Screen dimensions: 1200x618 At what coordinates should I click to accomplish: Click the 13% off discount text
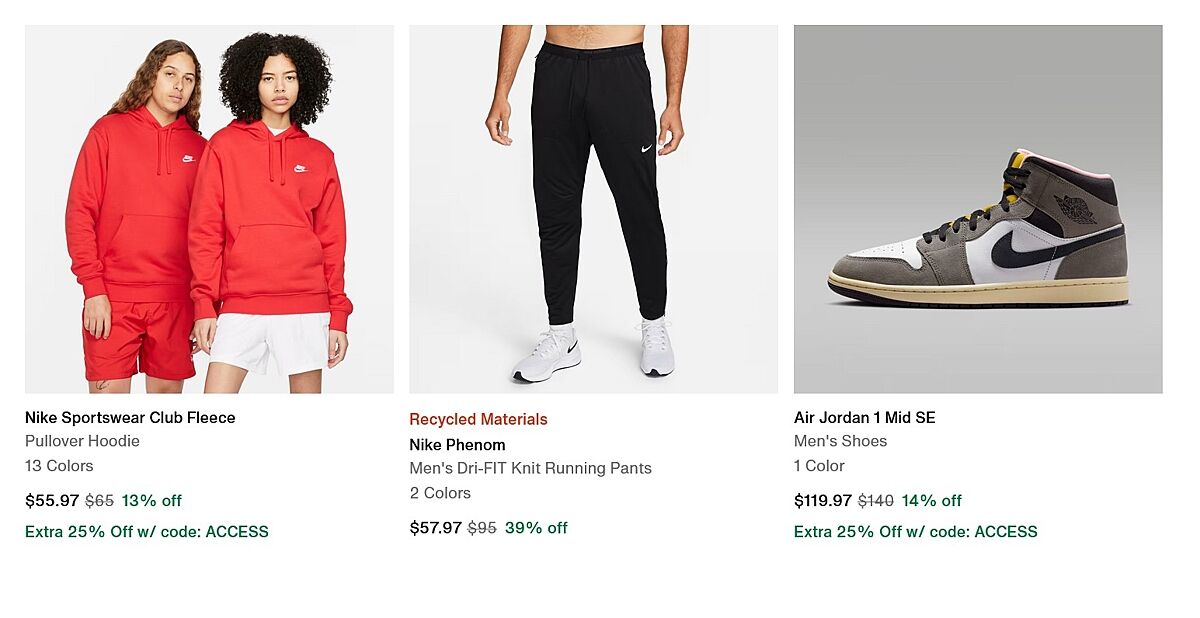pyautogui.click(x=152, y=500)
